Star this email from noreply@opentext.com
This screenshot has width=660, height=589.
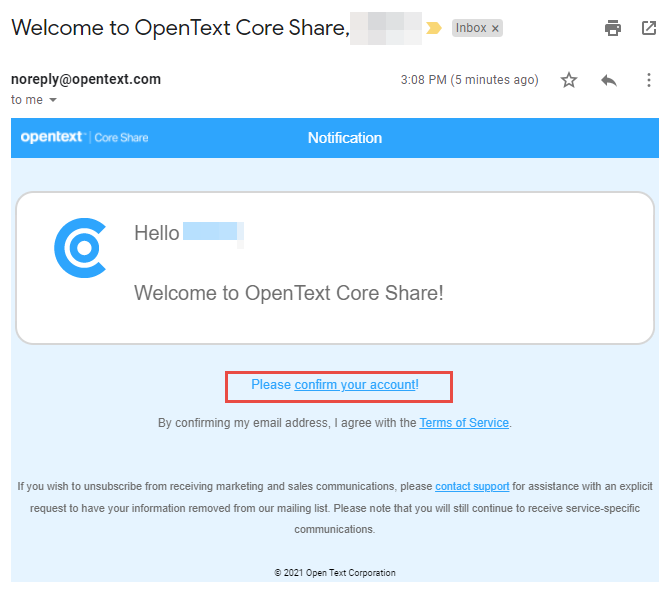coord(569,80)
